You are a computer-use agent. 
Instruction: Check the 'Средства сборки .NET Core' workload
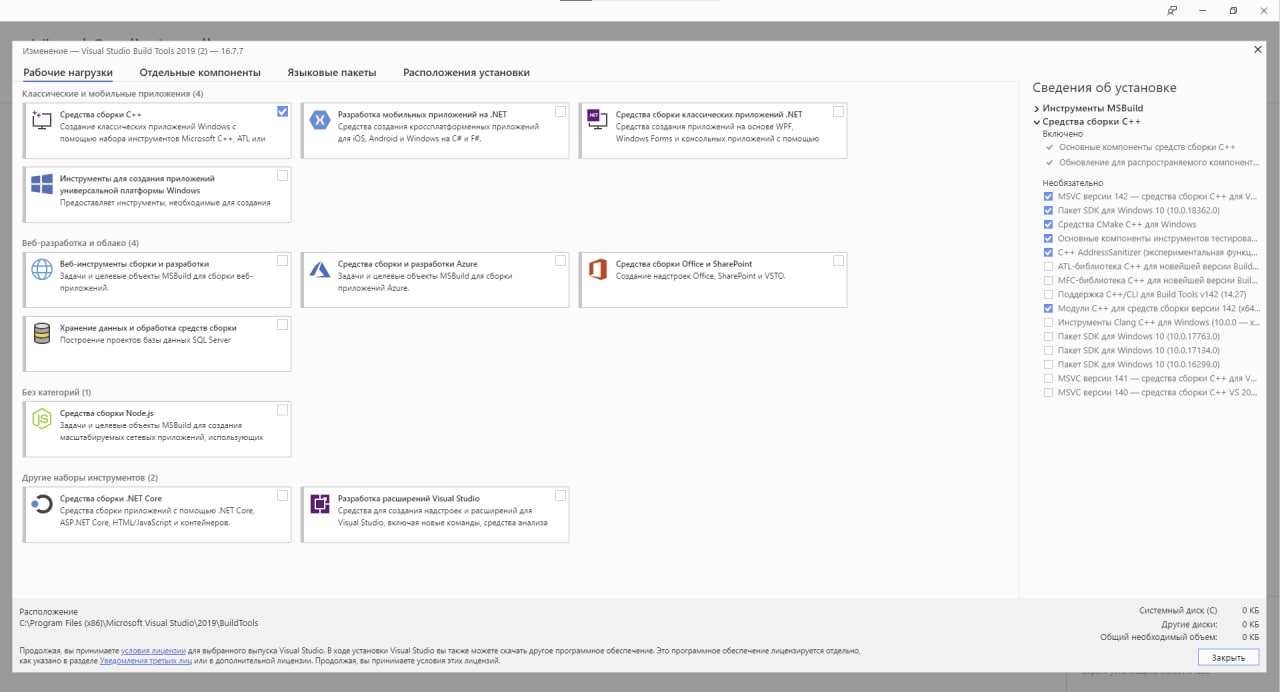coord(282,495)
